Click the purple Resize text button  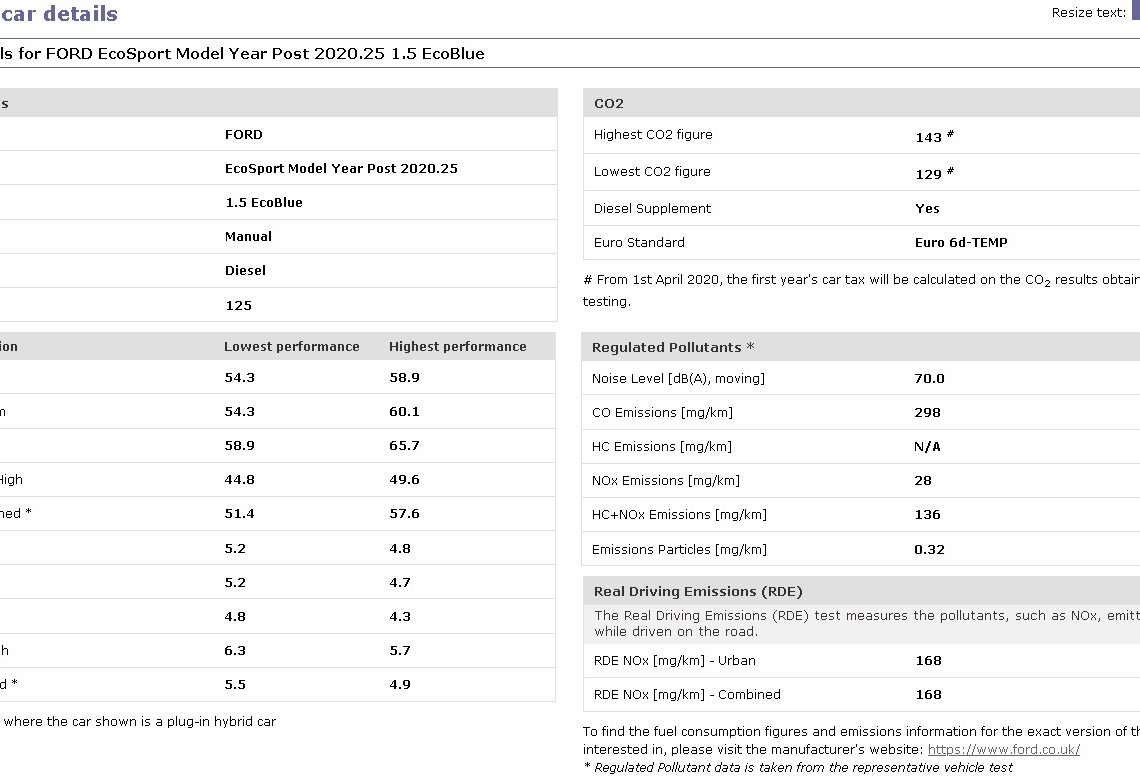click(1135, 11)
